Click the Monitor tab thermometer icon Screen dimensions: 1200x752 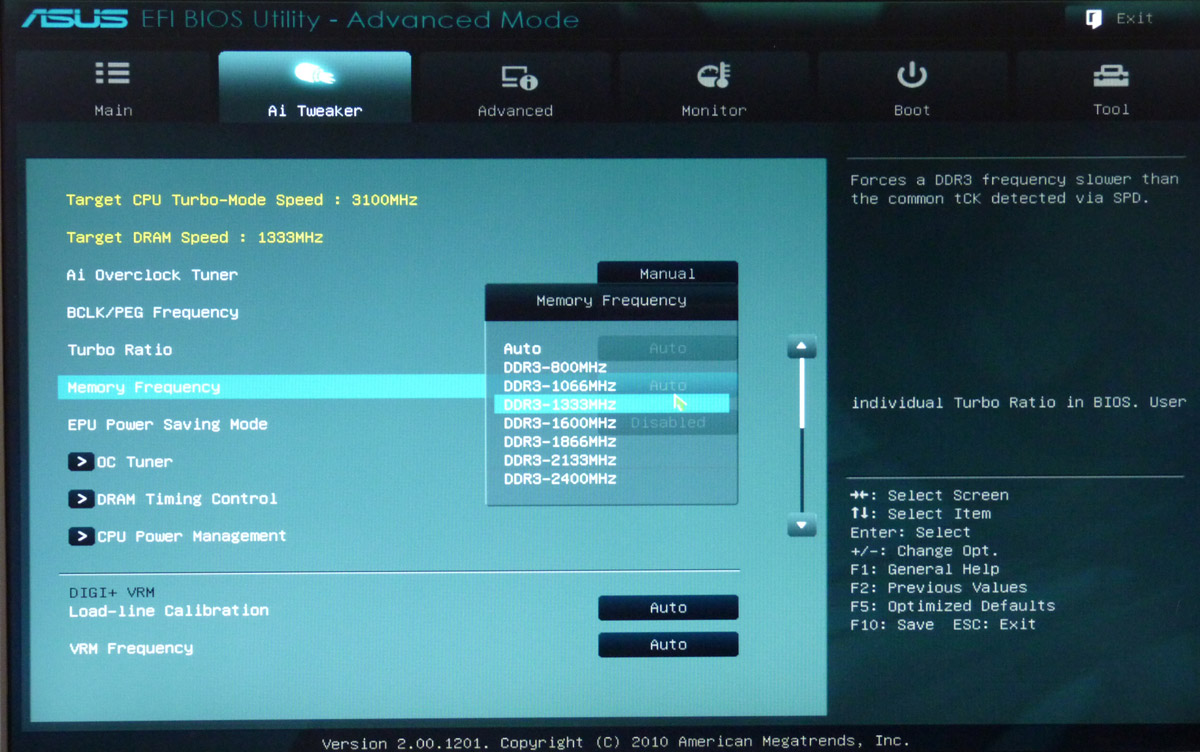713,75
